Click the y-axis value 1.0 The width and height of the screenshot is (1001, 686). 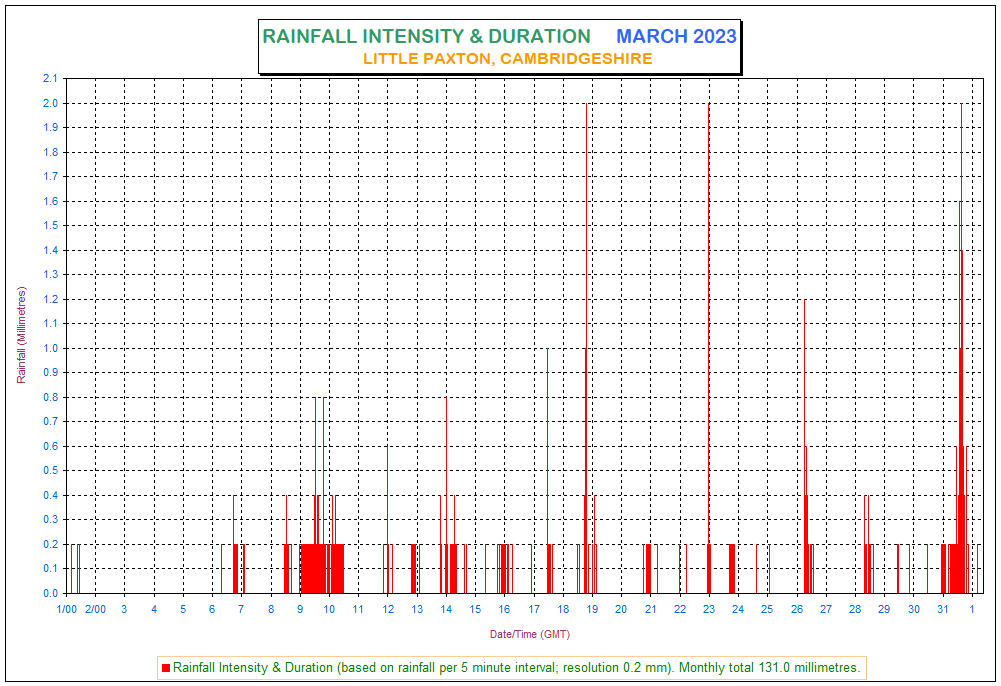pos(50,348)
